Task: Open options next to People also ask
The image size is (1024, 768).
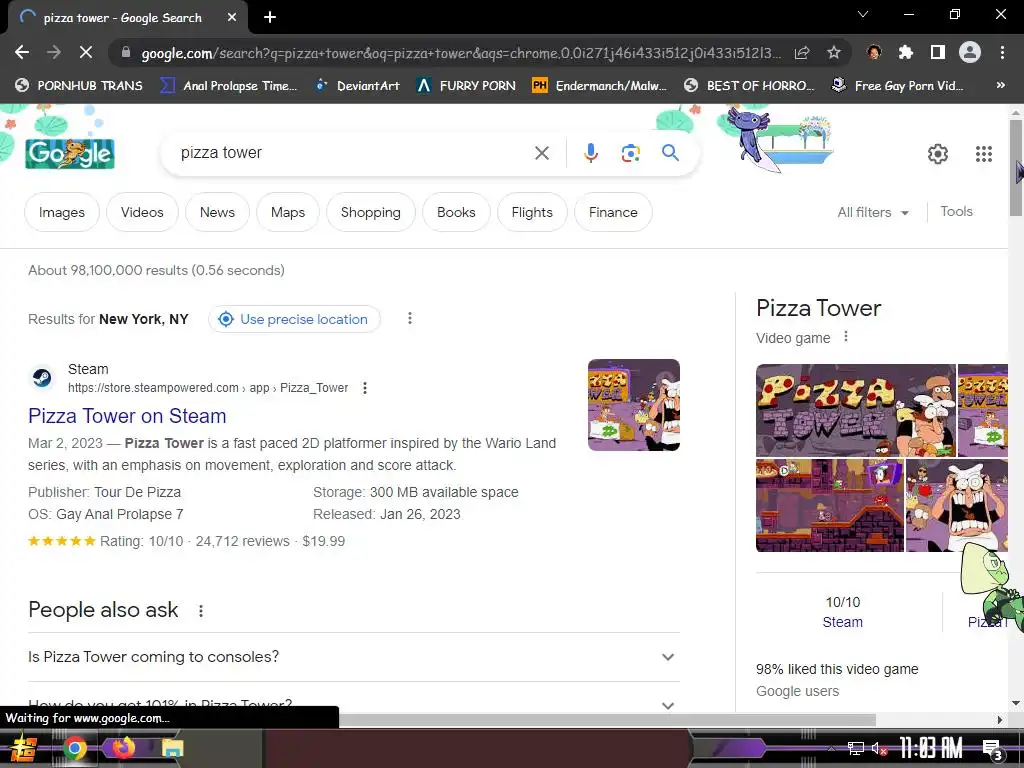Action: point(201,611)
